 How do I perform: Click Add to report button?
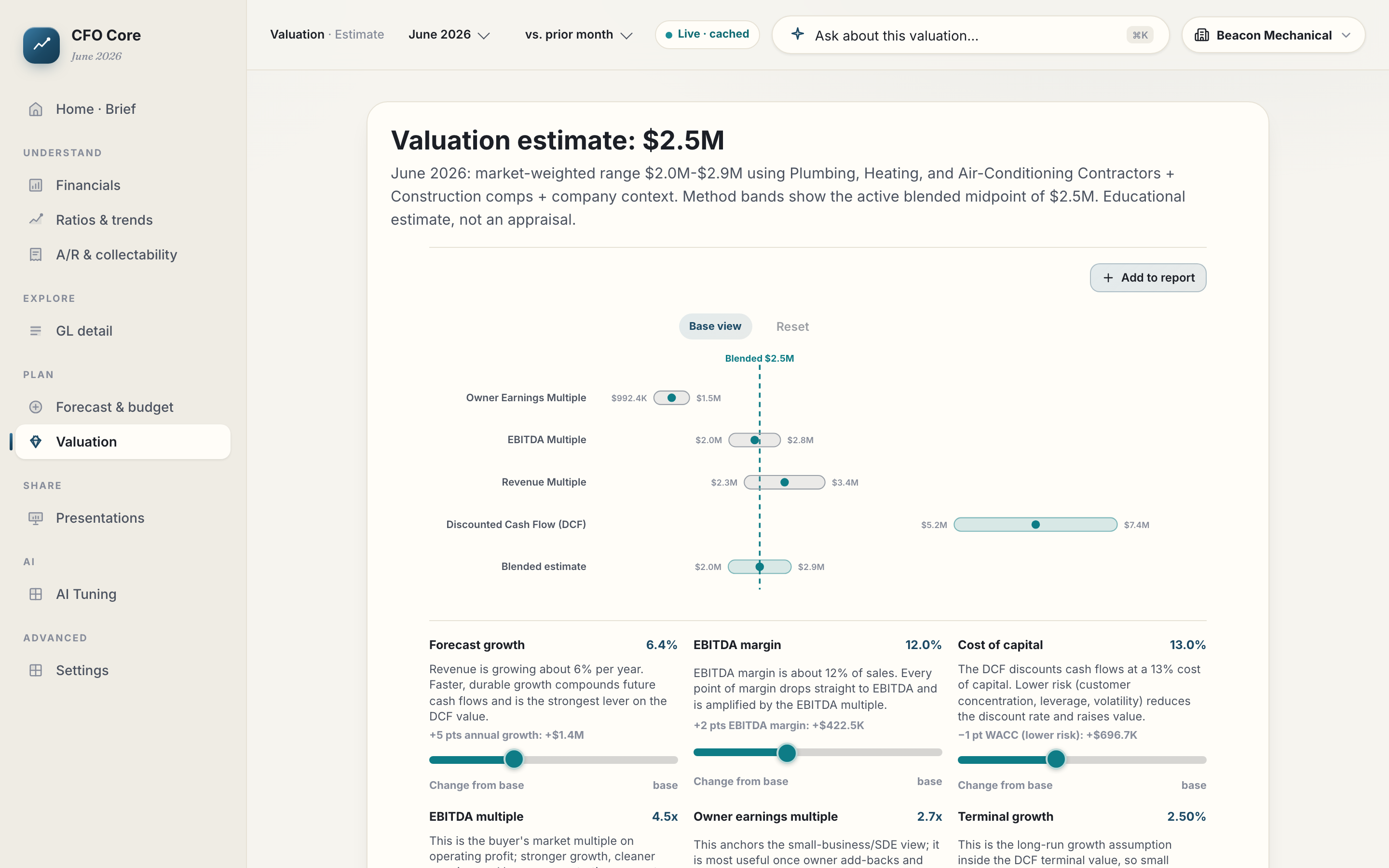(1148, 278)
